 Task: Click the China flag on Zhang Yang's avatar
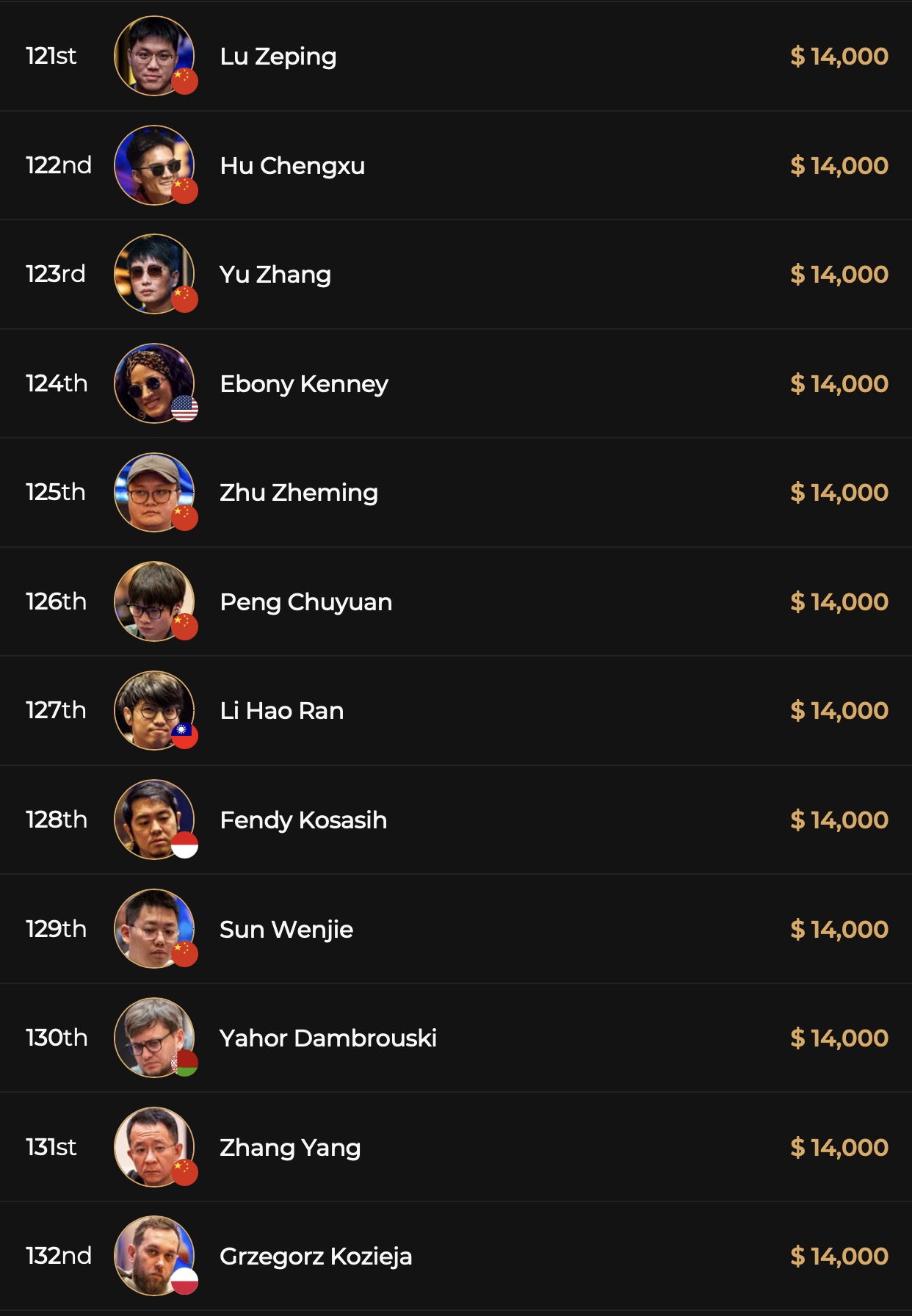coord(184,1172)
